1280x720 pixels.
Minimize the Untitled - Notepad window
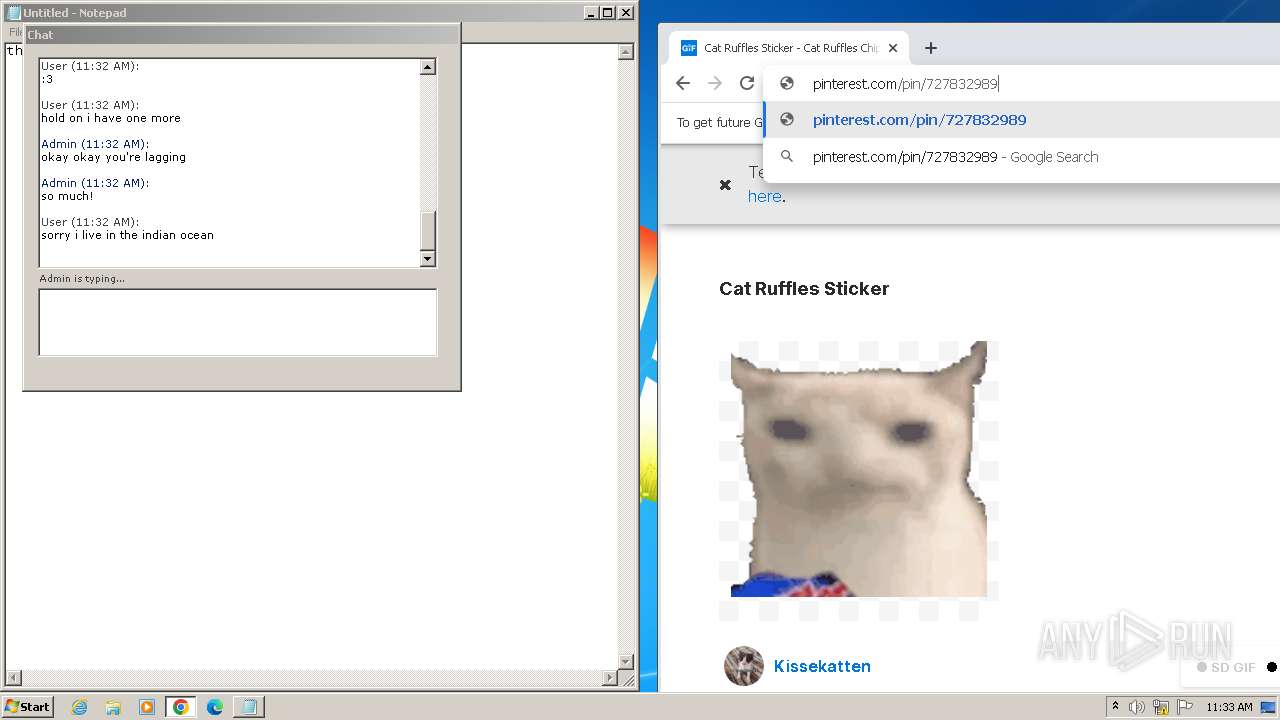(x=590, y=13)
